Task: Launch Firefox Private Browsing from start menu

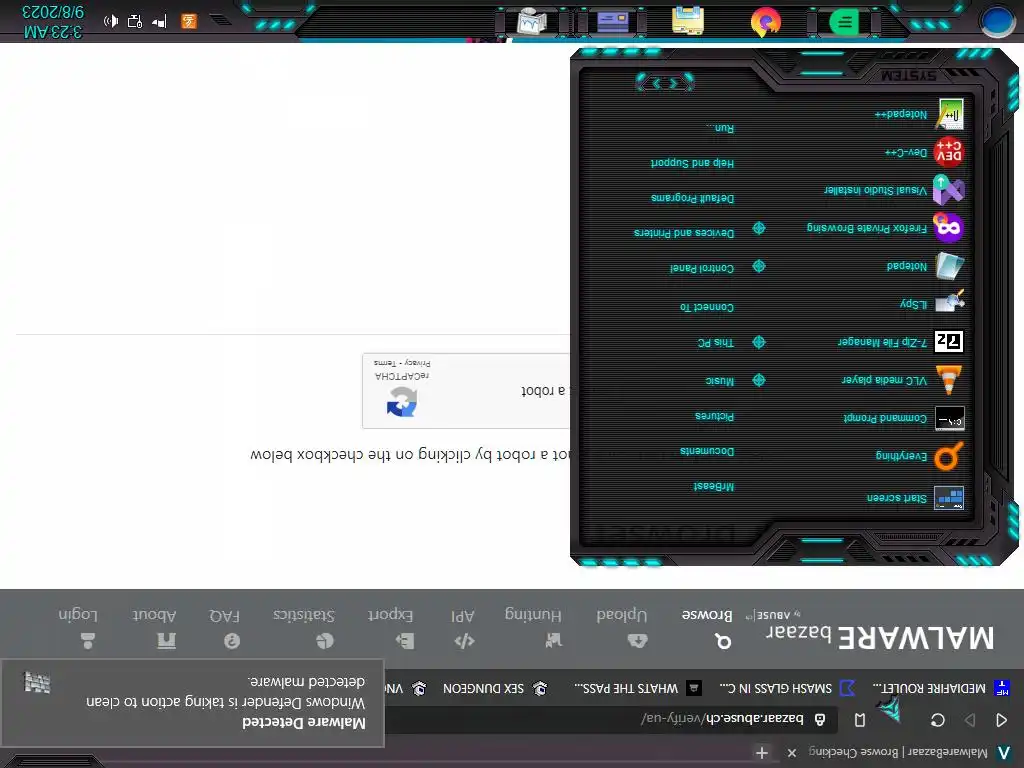Action: point(885,228)
